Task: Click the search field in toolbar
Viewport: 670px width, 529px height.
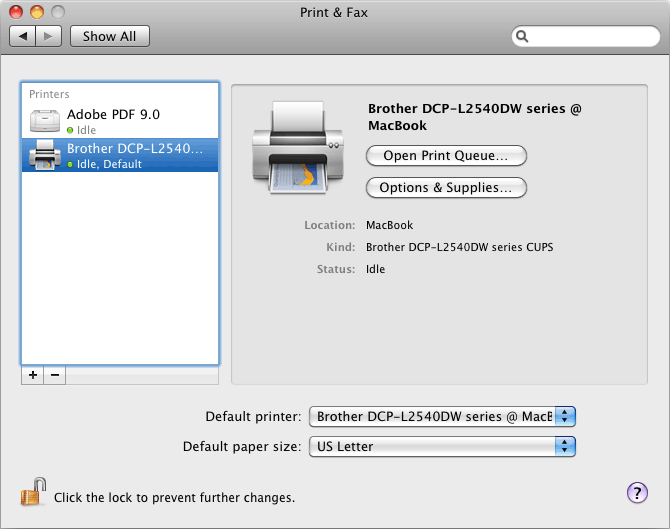Action: (586, 36)
